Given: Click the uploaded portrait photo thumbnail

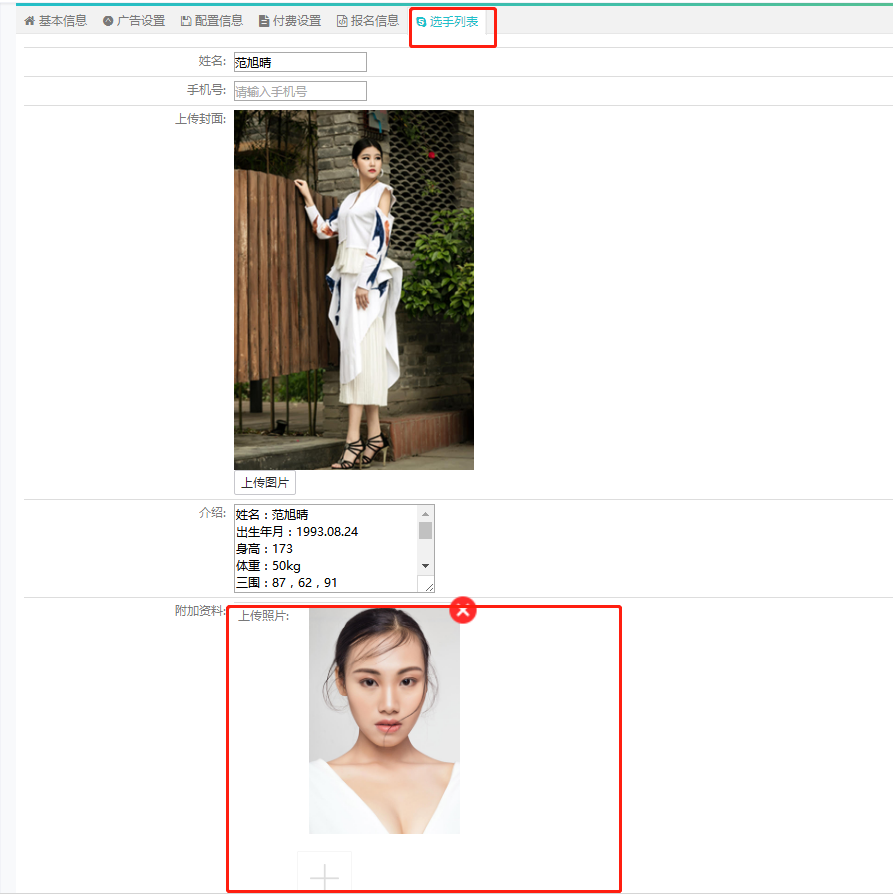Looking at the screenshot, I should pos(384,721).
